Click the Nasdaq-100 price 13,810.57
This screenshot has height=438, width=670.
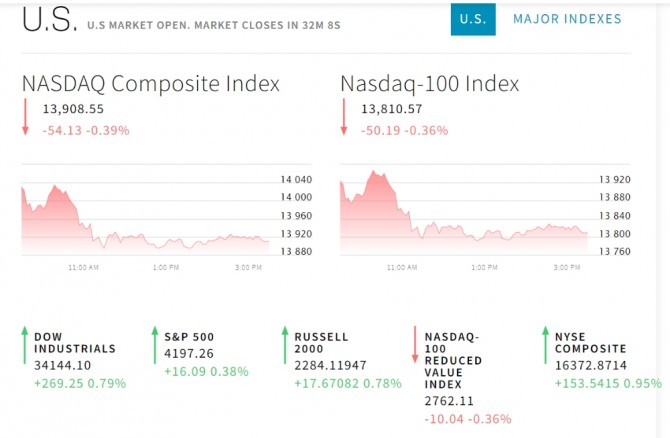coord(391,109)
